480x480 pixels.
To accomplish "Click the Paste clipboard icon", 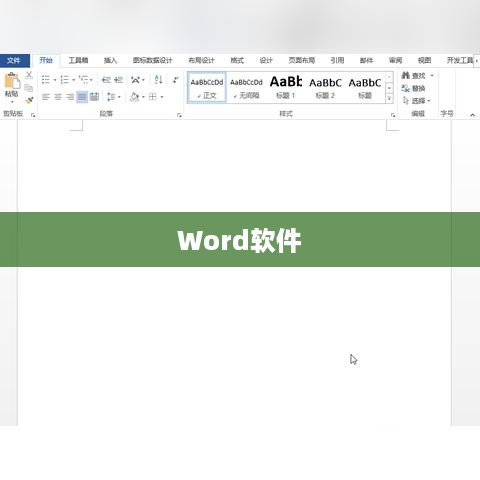I will (12, 81).
